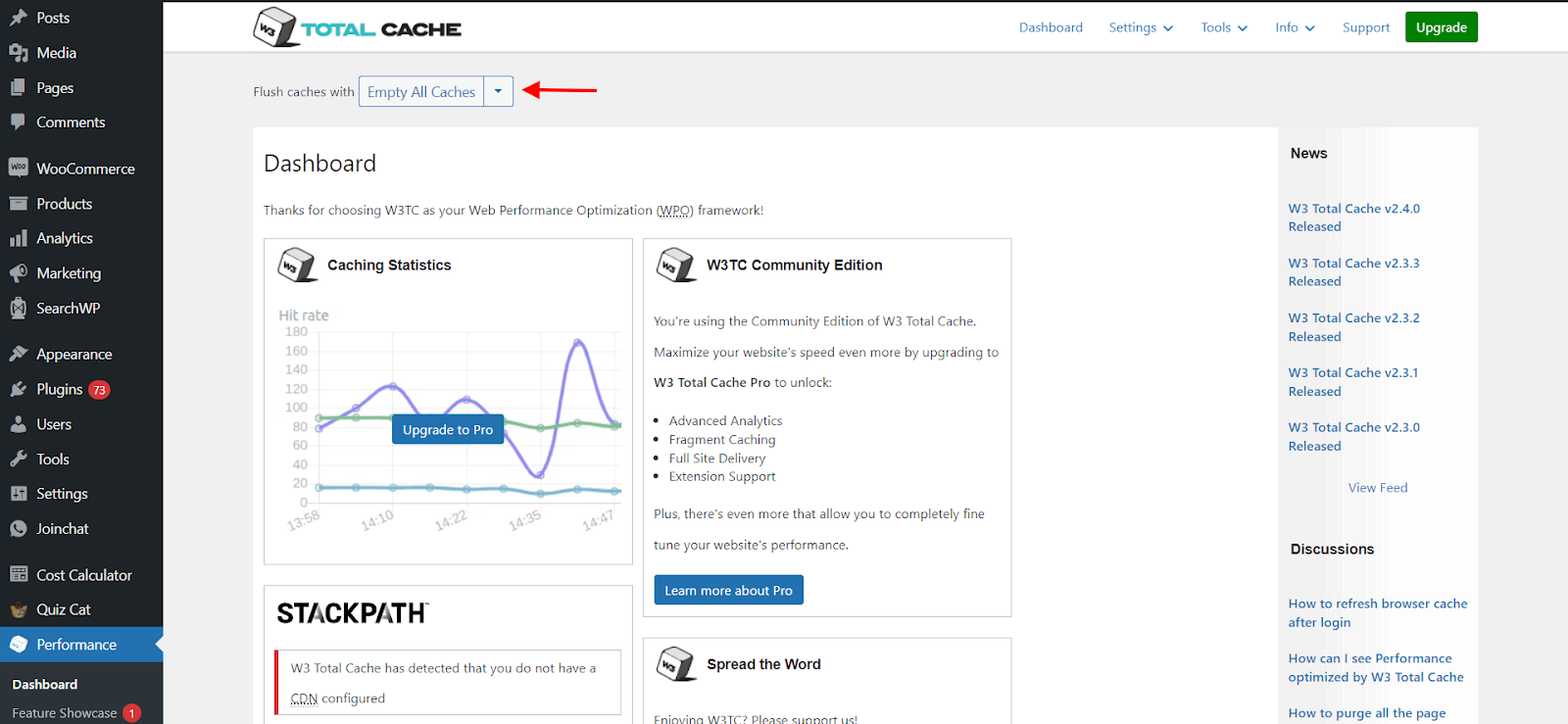Click the Analytics bar chart icon

19,238
